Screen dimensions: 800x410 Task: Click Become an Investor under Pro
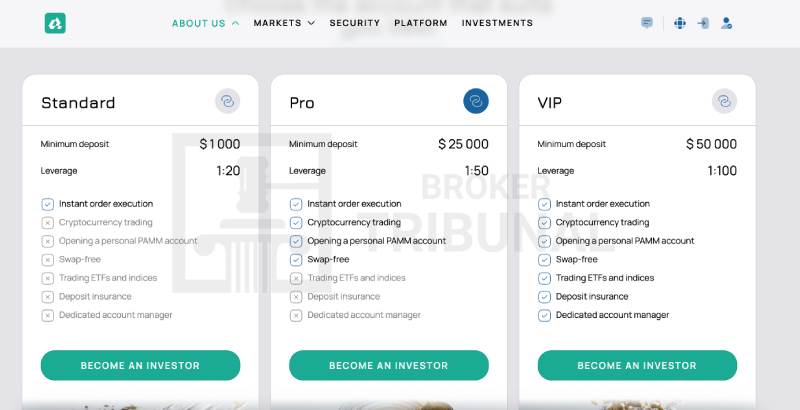389,365
